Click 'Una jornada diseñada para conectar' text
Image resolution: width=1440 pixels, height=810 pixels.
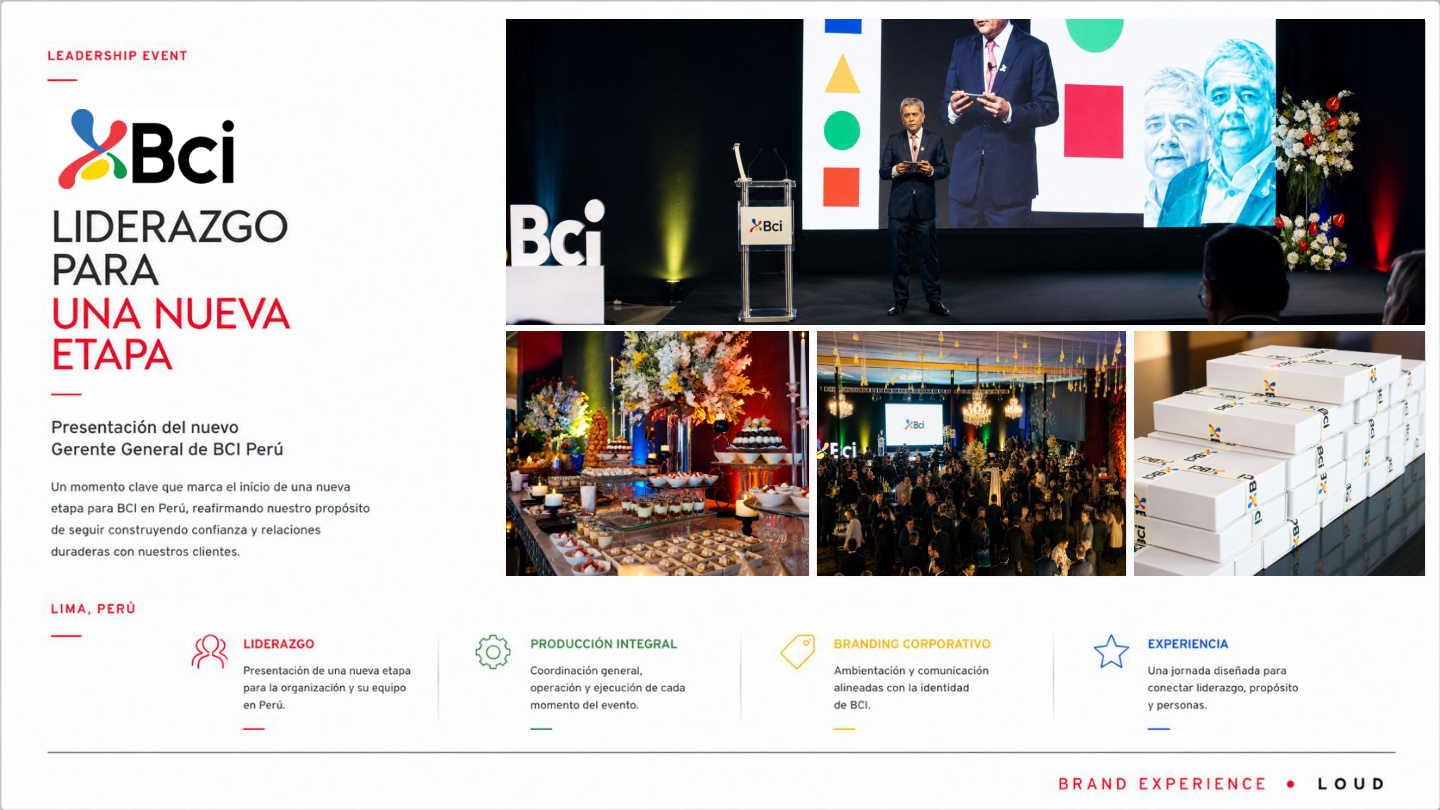(x=1223, y=688)
